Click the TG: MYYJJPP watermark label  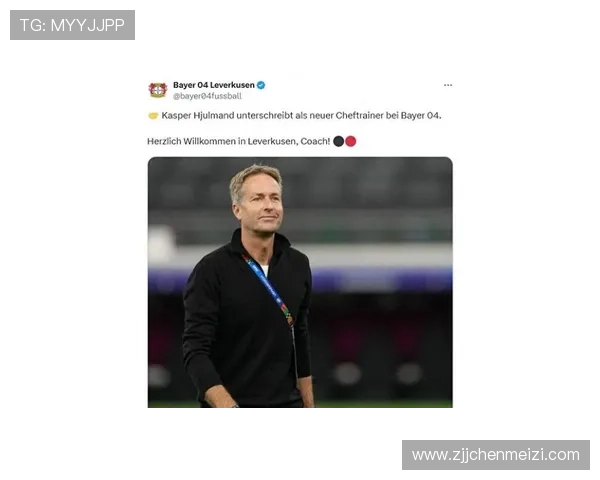point(72,25)
